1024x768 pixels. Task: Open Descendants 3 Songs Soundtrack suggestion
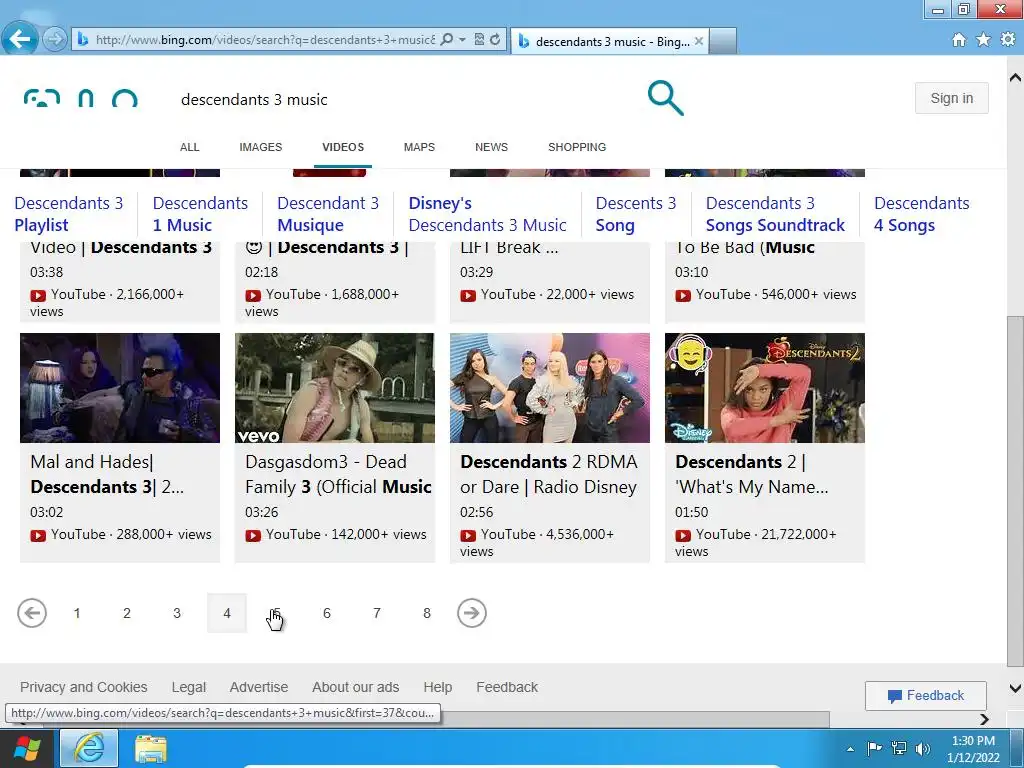click(x=775, y=214)
